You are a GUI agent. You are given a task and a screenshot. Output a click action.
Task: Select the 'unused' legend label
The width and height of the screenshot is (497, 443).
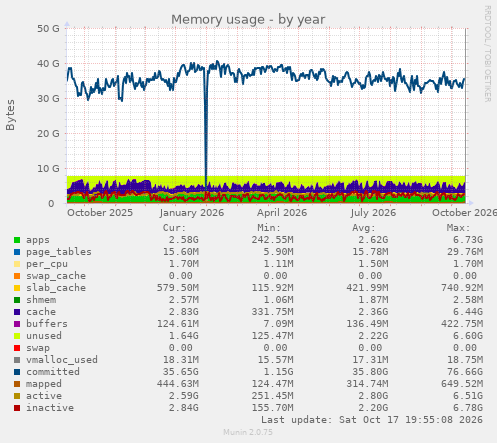tap(44, 336)
